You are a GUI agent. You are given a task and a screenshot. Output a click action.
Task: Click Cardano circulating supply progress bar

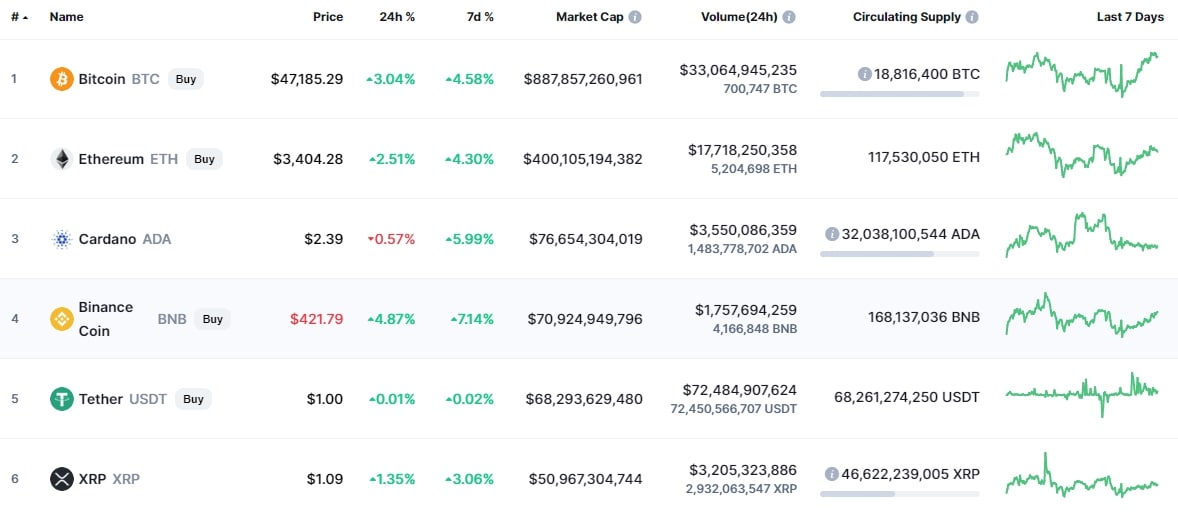tap(899, 254)
